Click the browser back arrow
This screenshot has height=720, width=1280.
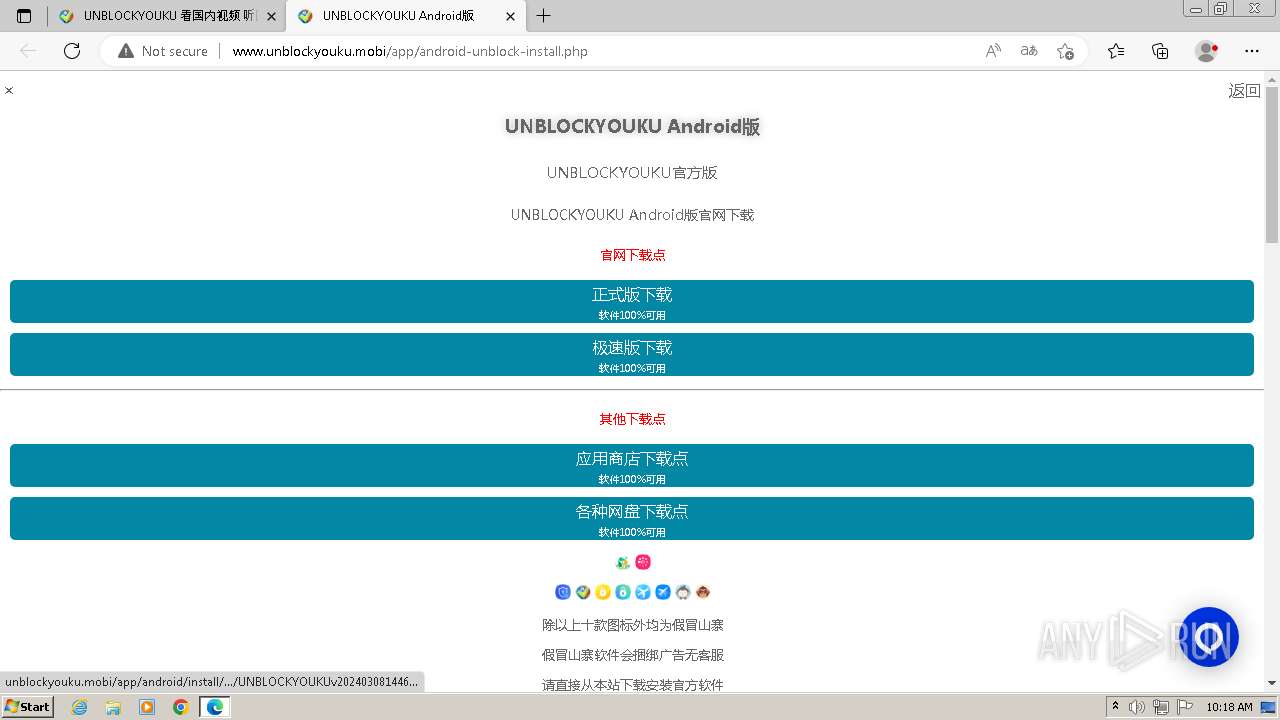[x=28, y=51]
